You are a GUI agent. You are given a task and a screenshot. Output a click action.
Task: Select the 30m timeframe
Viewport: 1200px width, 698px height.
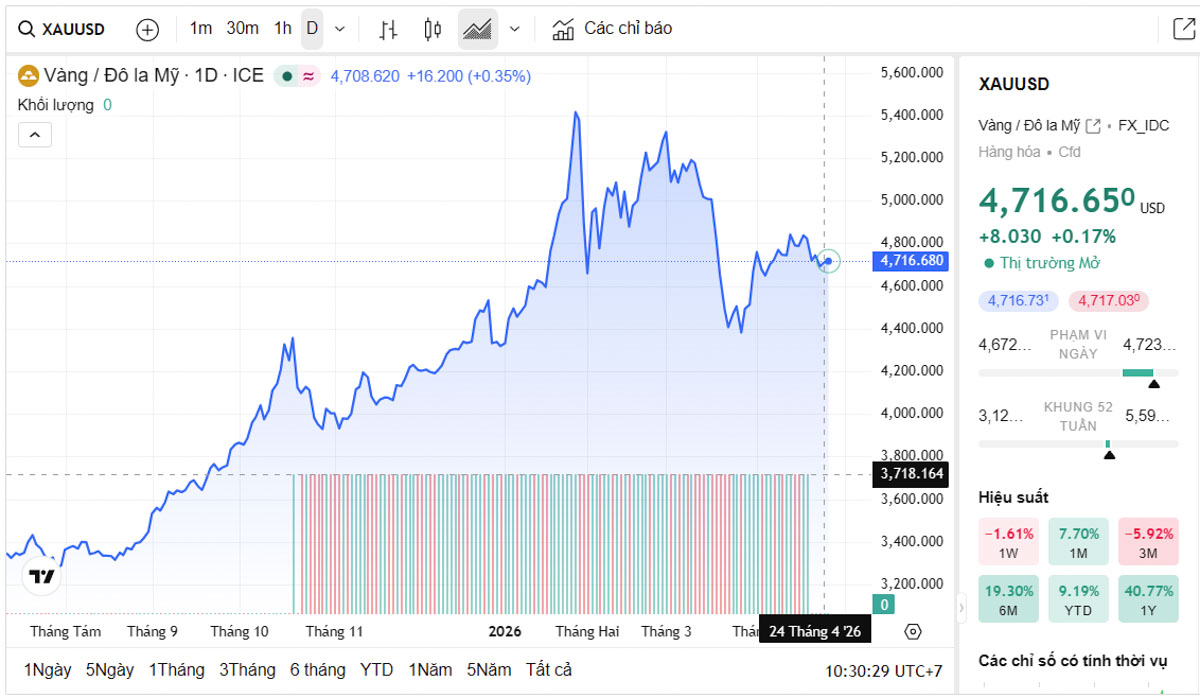pyautogui.click(x=242, y=29)
